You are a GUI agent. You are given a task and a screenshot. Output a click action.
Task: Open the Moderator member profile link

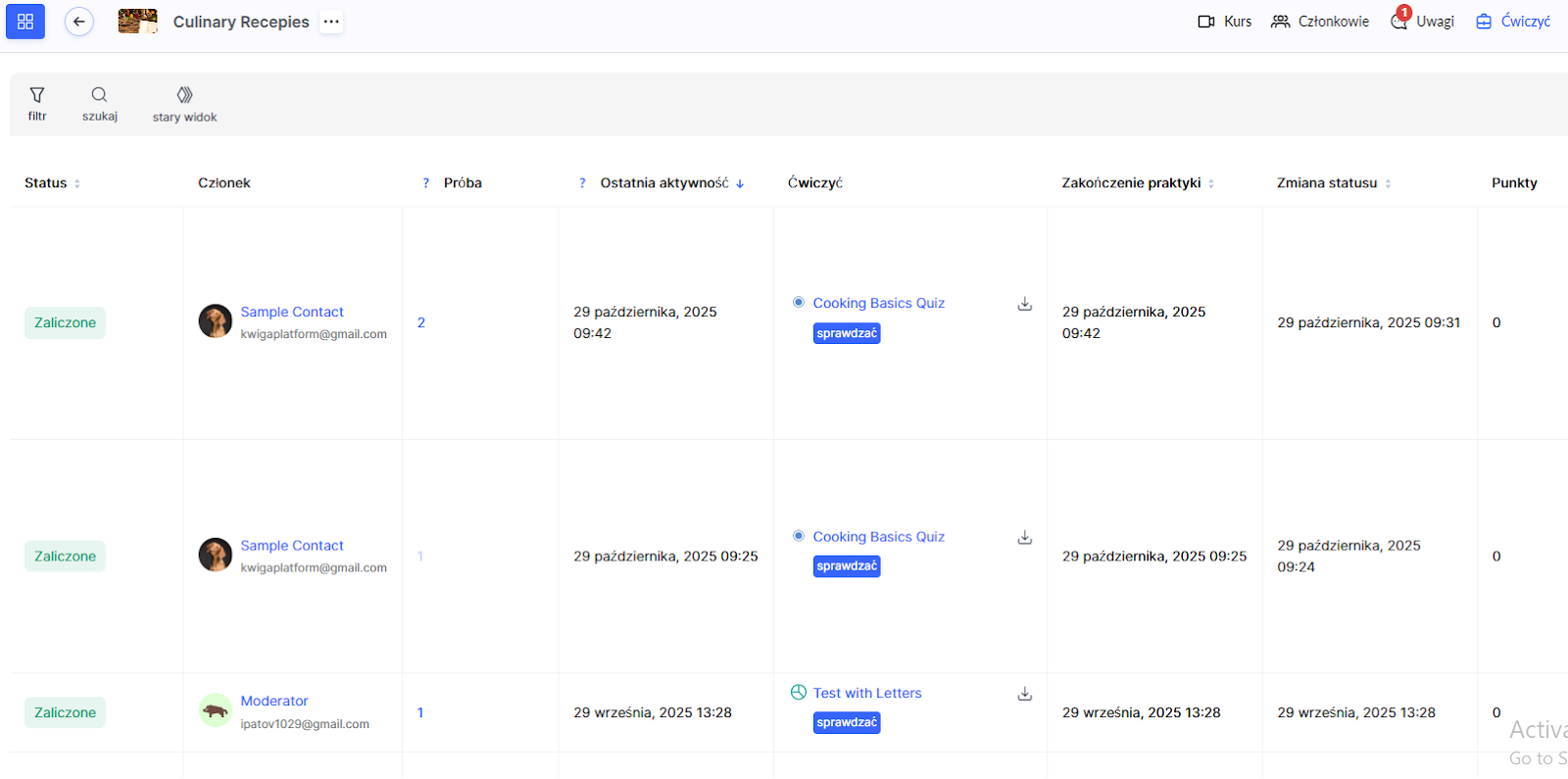pos(274,701)
